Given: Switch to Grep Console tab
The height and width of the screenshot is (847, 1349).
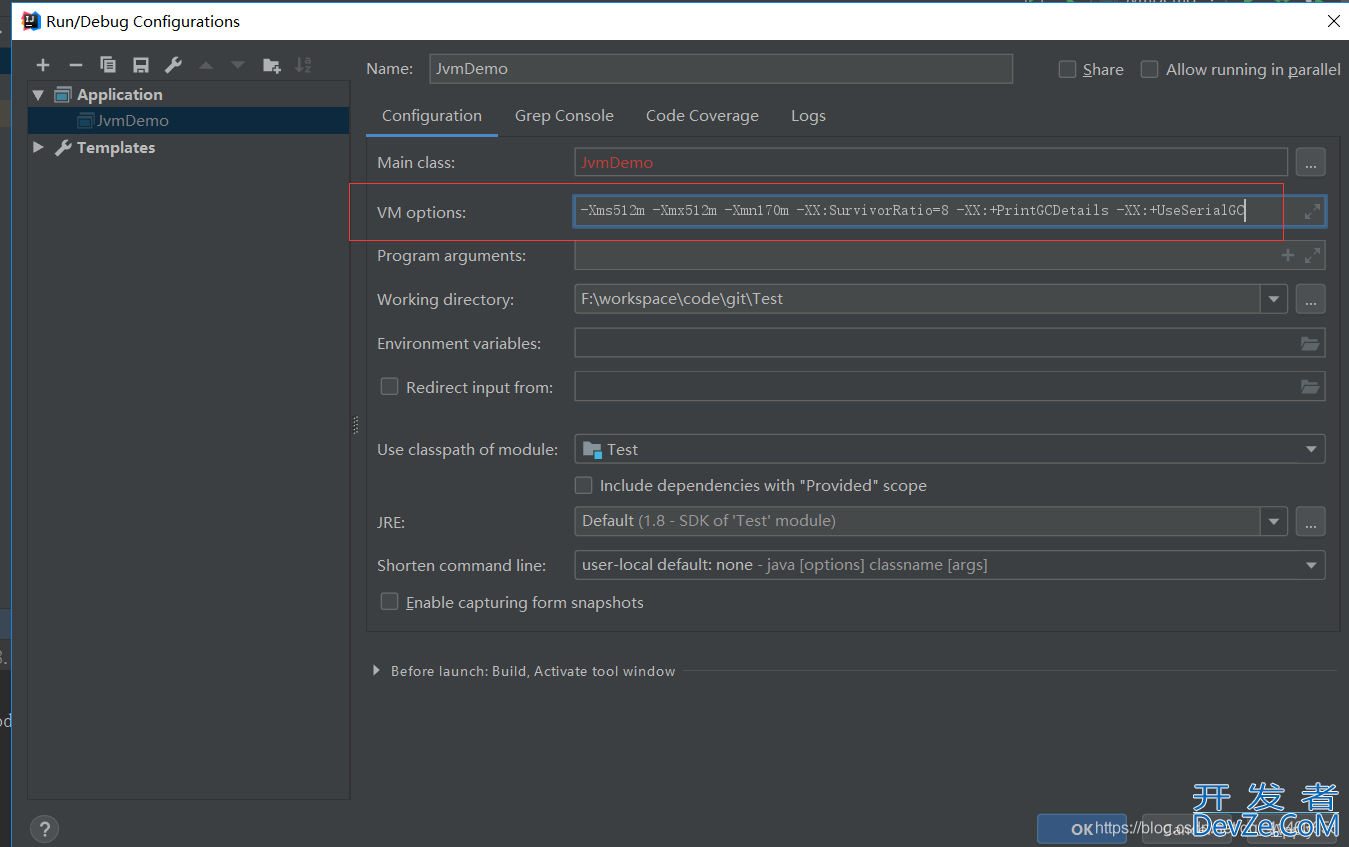Looking at the screenshot, I should pos(564,116).
